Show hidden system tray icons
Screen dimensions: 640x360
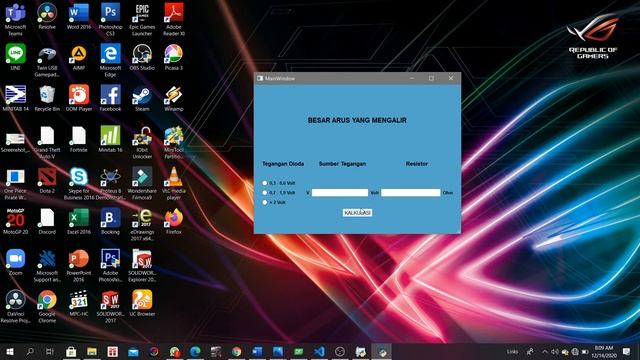(x=544, y=351)
